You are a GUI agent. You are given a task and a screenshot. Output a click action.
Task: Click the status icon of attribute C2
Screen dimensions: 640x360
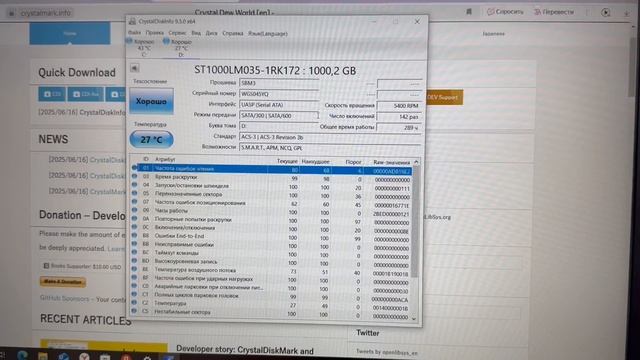134,303
